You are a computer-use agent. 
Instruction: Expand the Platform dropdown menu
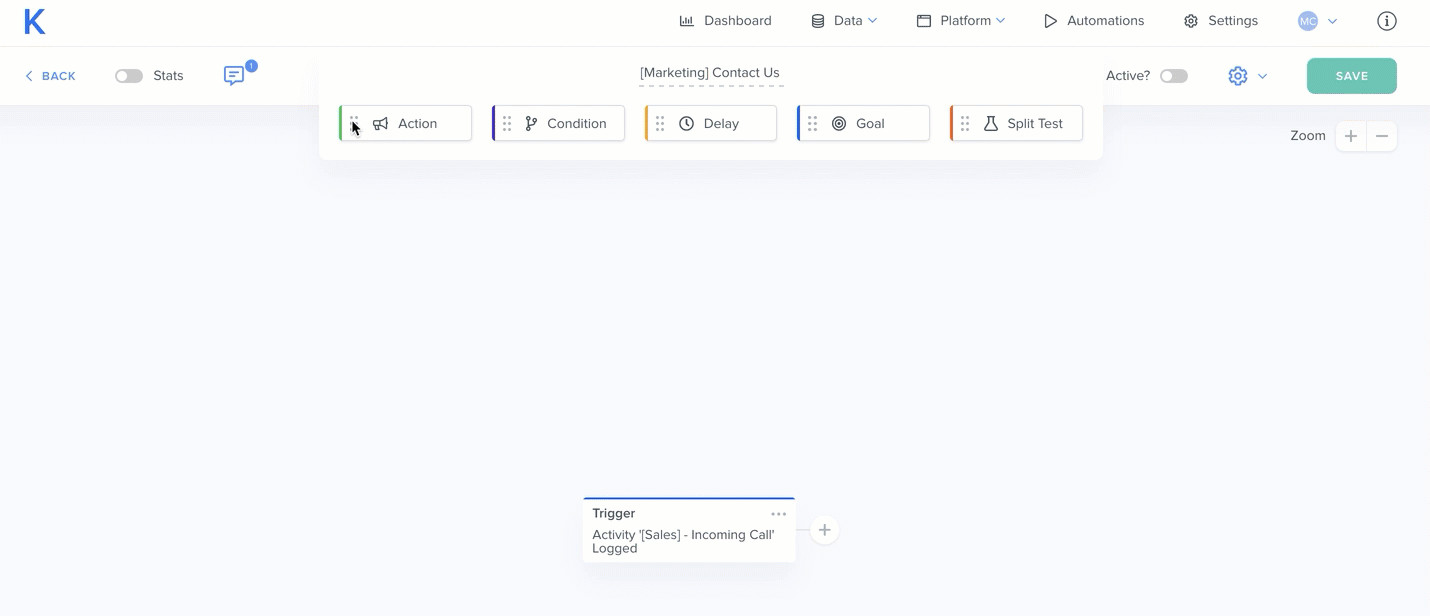[x=961, y=21]
